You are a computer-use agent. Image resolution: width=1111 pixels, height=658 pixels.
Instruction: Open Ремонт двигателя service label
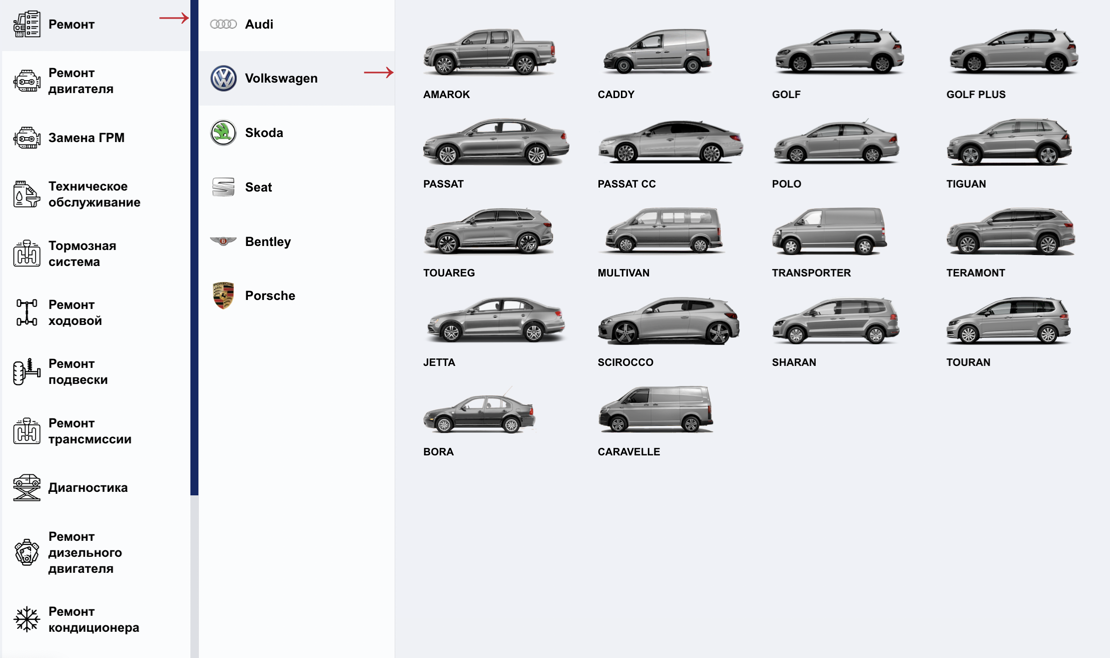point(81,81)
